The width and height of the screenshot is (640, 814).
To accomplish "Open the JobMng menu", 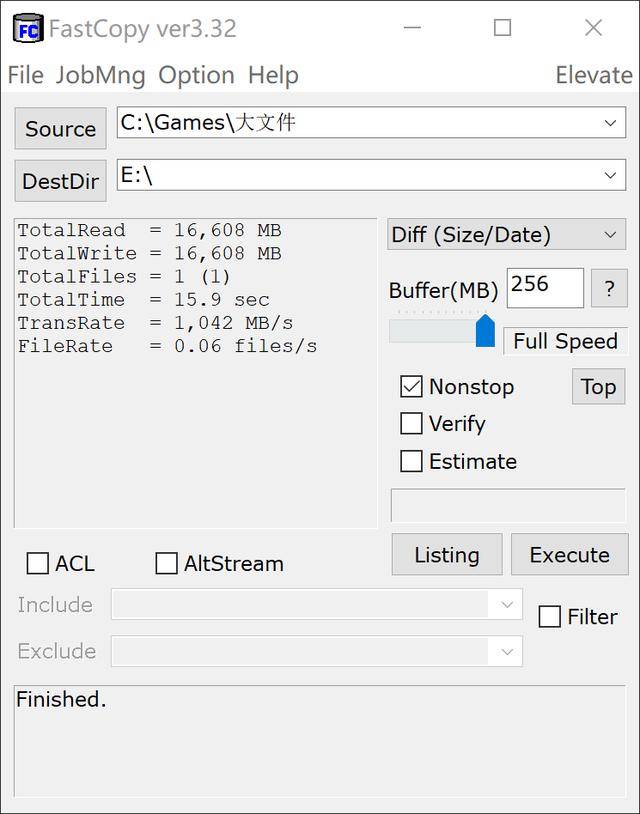I will (x=100, y=75).
